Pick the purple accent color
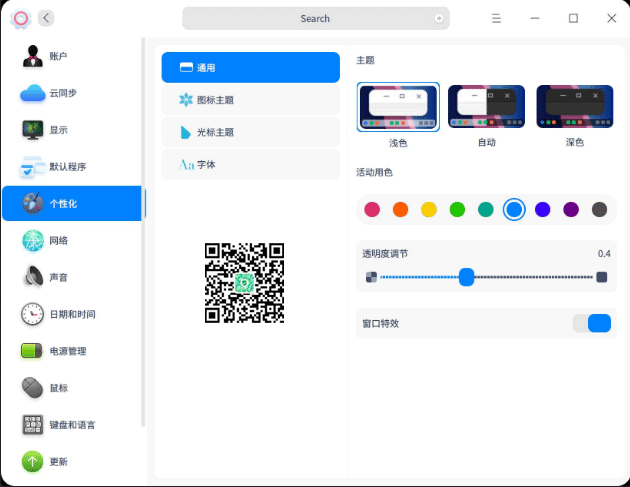The width and height of the screenshot is (630, 487). click(571, 209)
